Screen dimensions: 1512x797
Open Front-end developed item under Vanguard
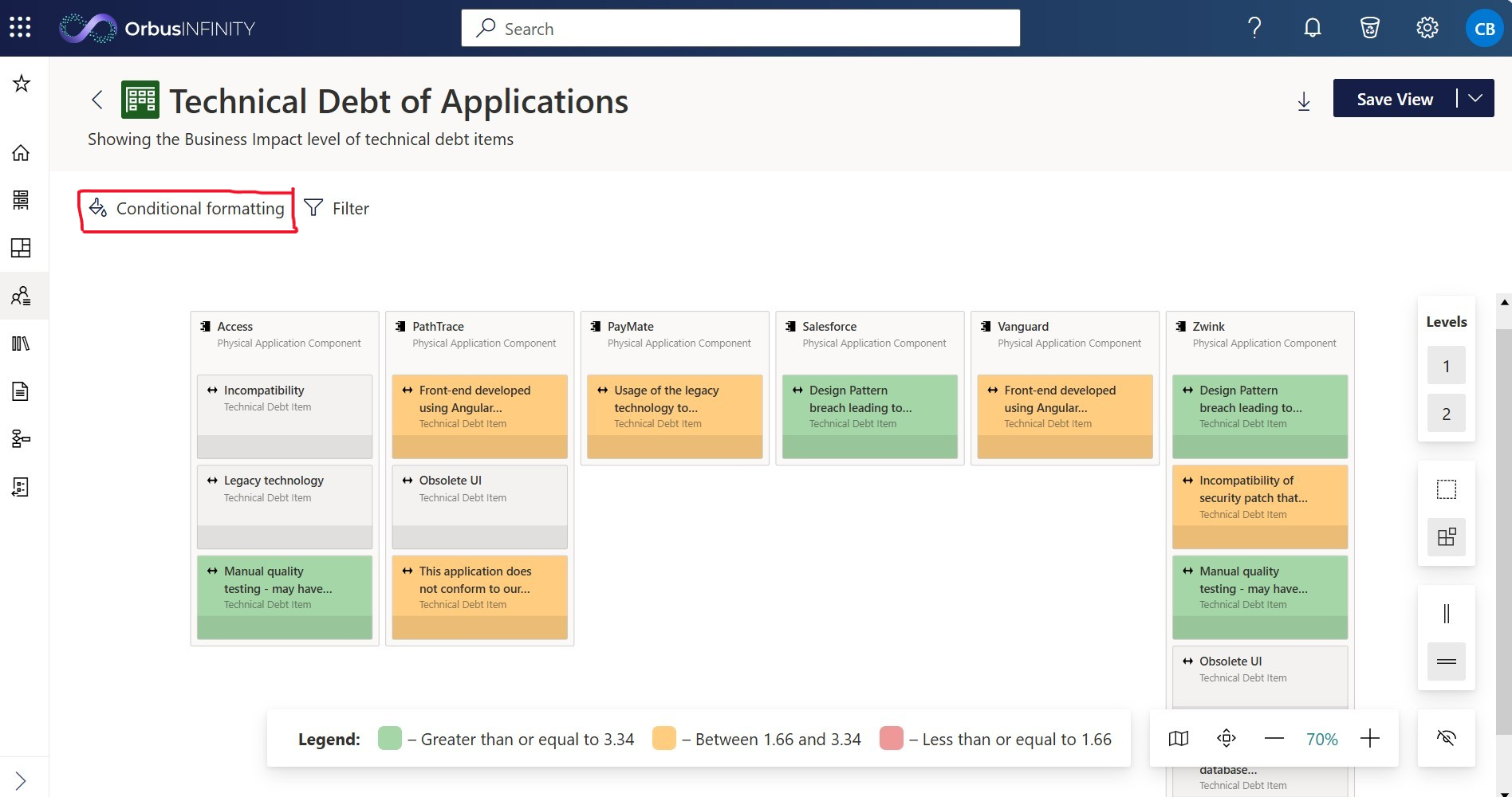(x=1065, y=416)
